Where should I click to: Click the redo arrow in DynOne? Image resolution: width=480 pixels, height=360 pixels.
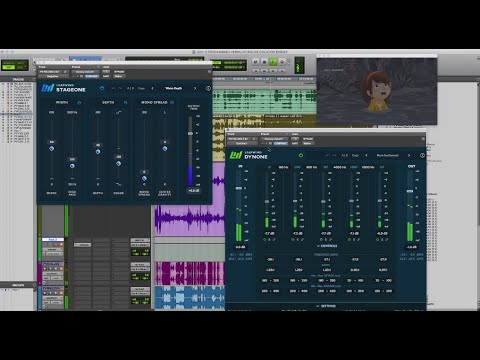(334, 155)
